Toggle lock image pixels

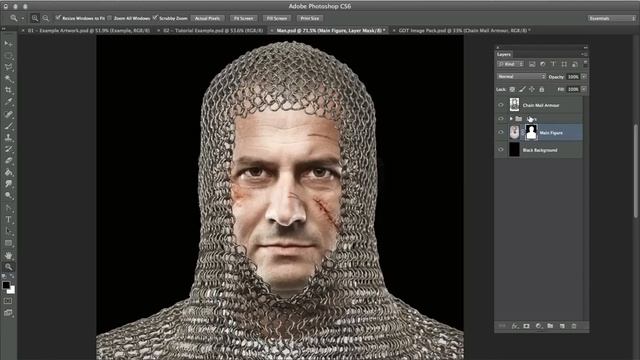click(x=522, y=89)
